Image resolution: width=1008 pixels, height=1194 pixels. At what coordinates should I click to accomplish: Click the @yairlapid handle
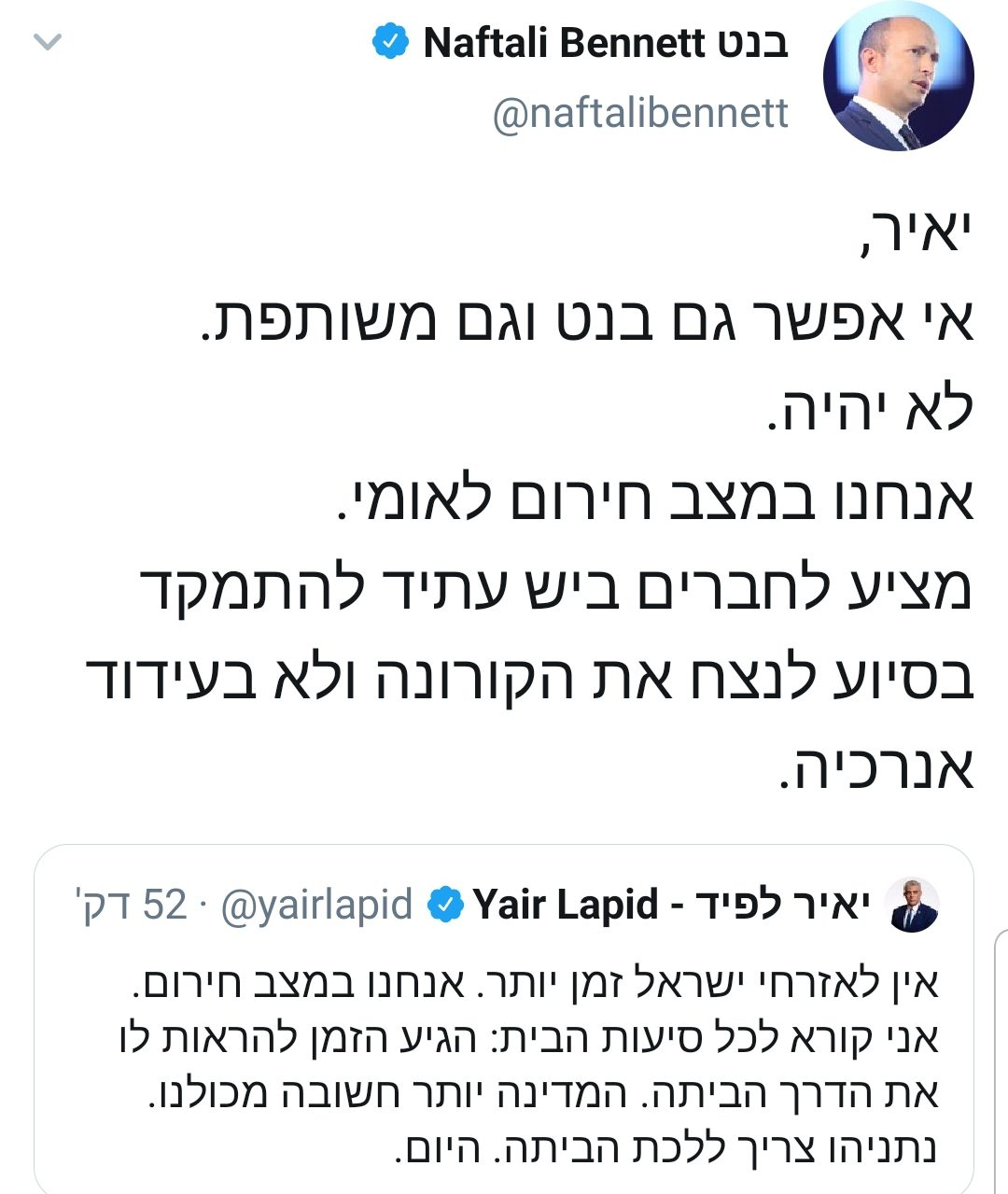coord(316,904)
